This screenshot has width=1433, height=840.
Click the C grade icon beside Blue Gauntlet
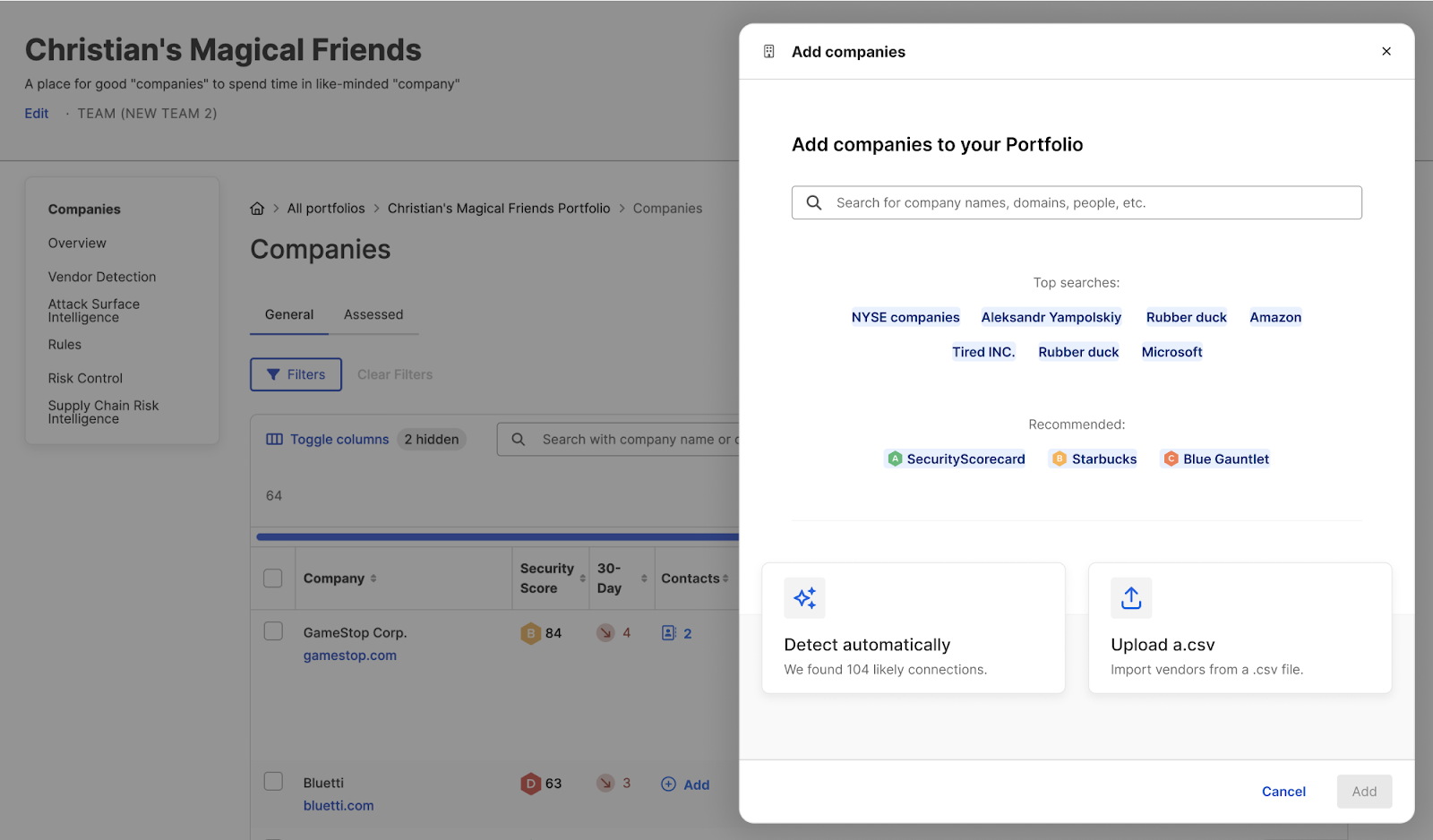tap(1171, 459)
